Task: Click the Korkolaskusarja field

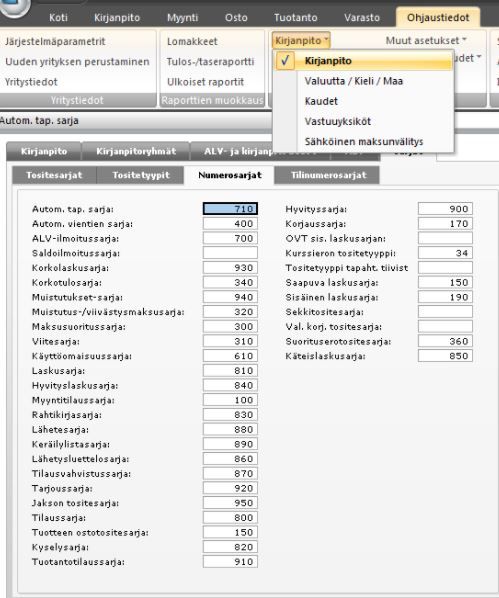Action: [230, 268]
